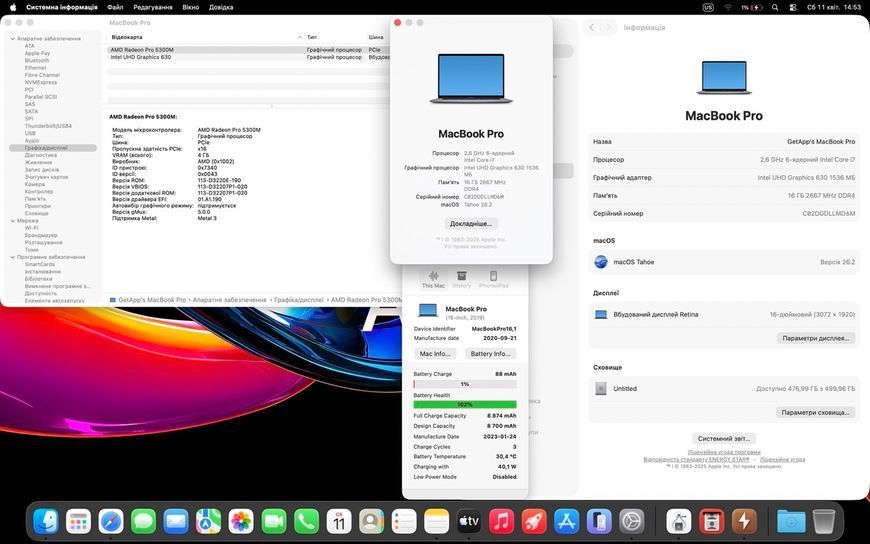Select Графіка/дисплеї in the sidebar

point(53,148)
